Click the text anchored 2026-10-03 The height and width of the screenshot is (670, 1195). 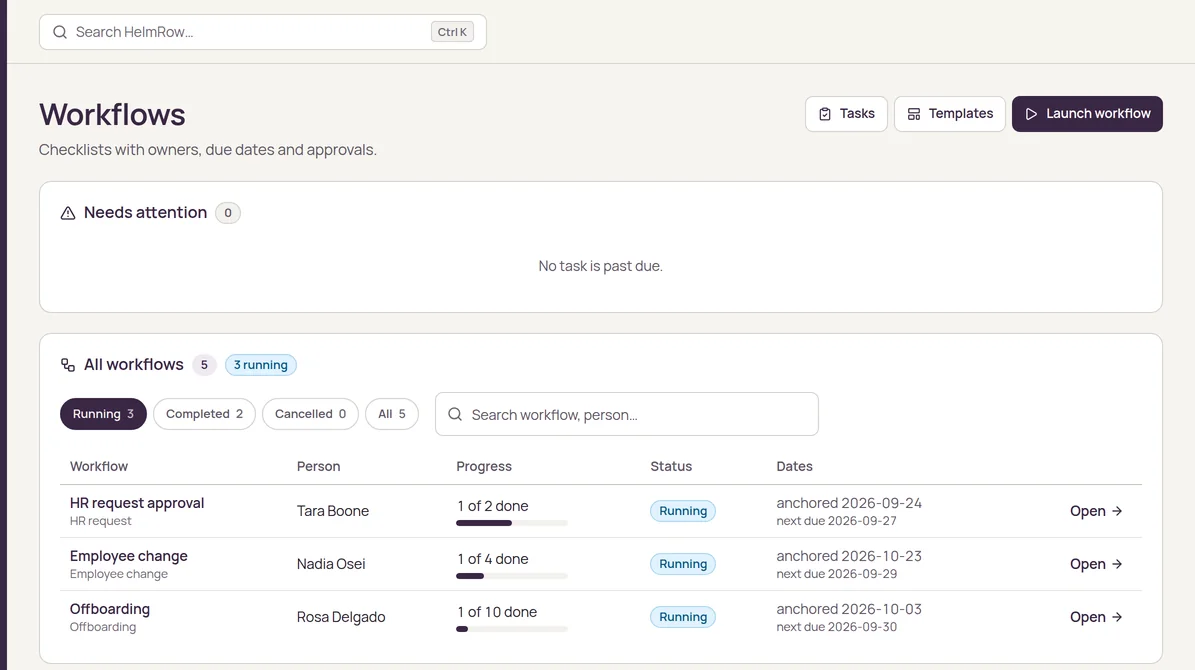coord(849,609)
